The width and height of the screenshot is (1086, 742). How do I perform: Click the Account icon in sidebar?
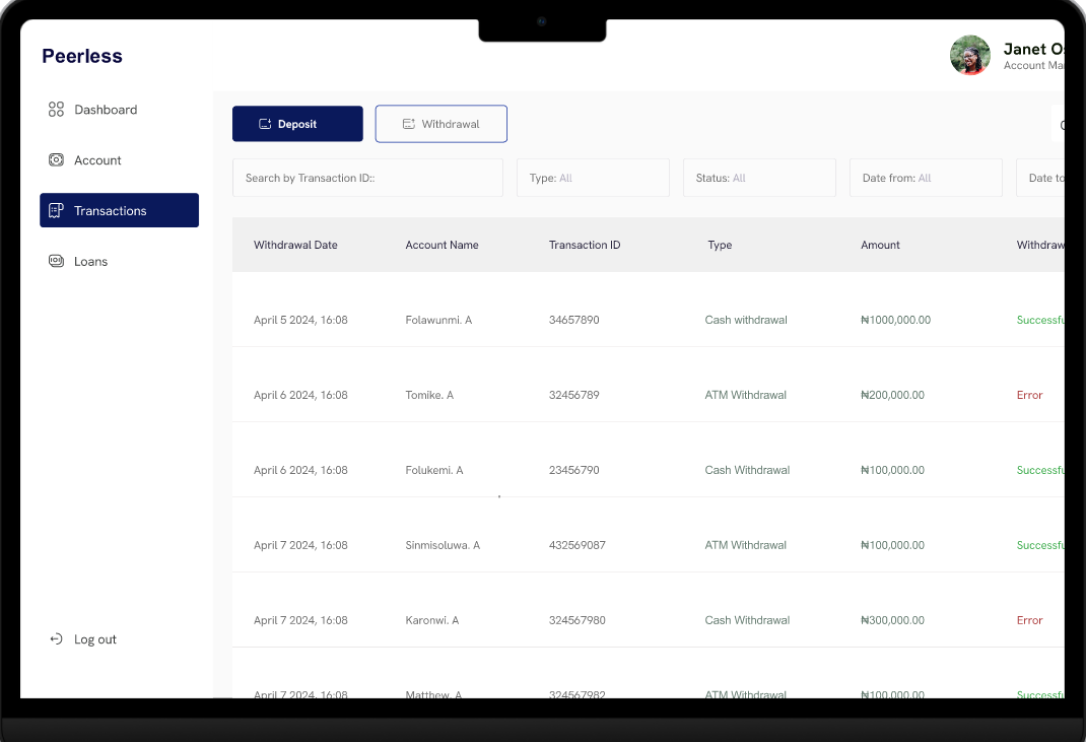click(56, 160)
